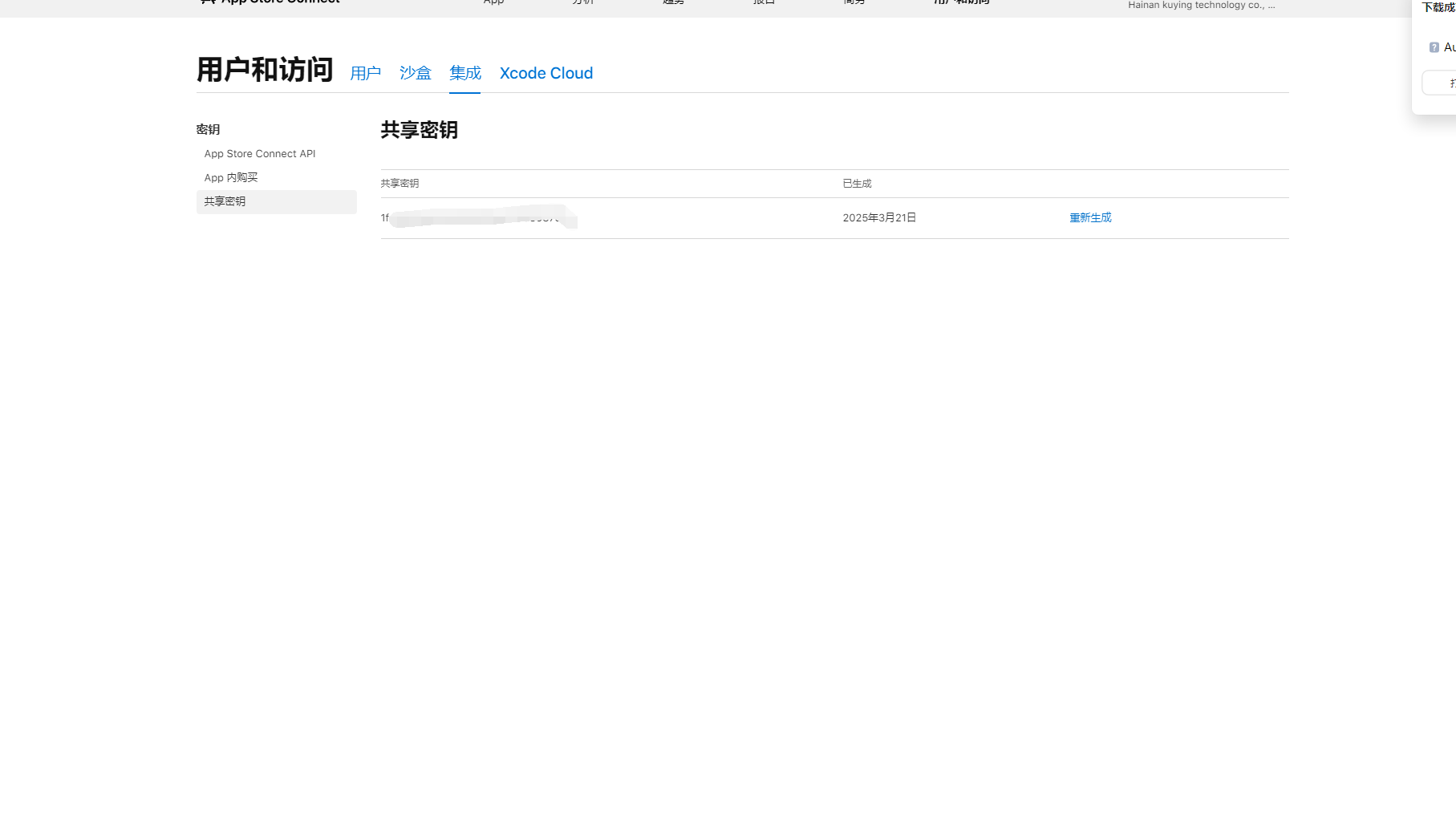Open App Store Connect API keys section
1456x835 pixels.
click(260, 154)
